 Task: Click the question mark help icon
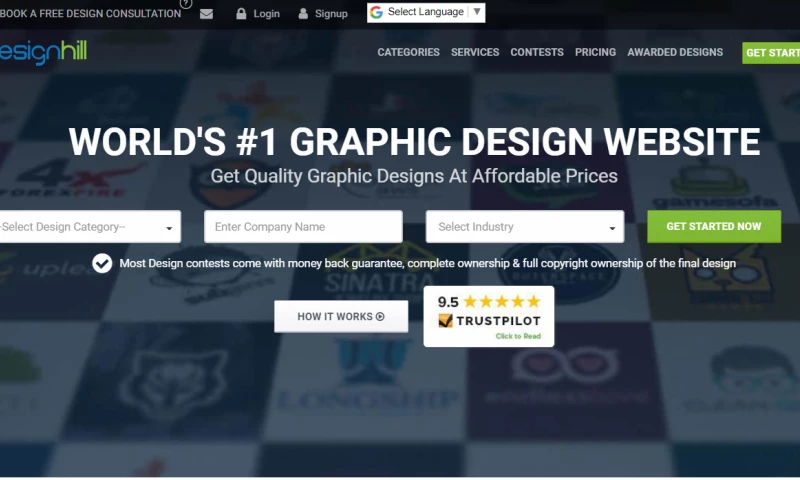point(186,4)
